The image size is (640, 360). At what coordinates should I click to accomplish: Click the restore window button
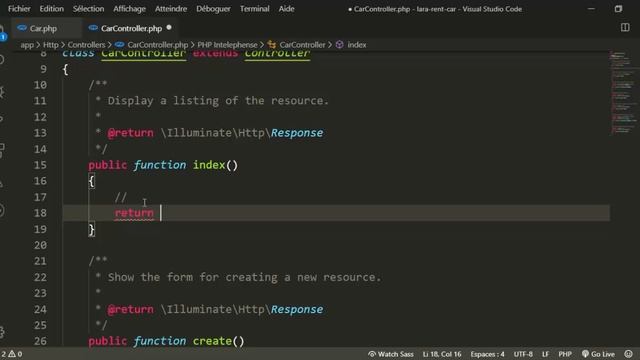(618, 9)
